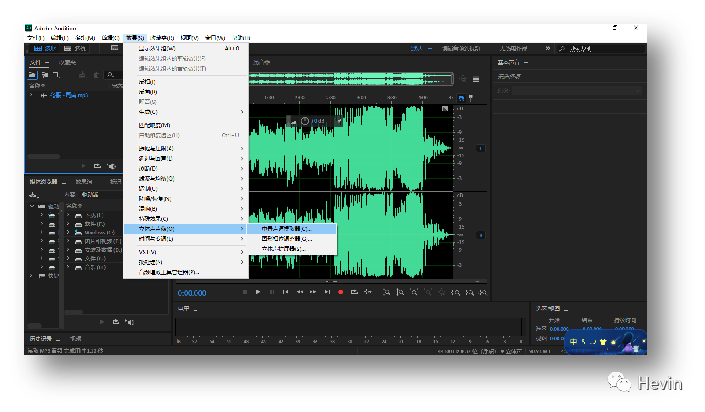705x412 pixels.
Task: Click Show Effects Rack menu item with Alt+0
Action: click(x=186, y=48)
